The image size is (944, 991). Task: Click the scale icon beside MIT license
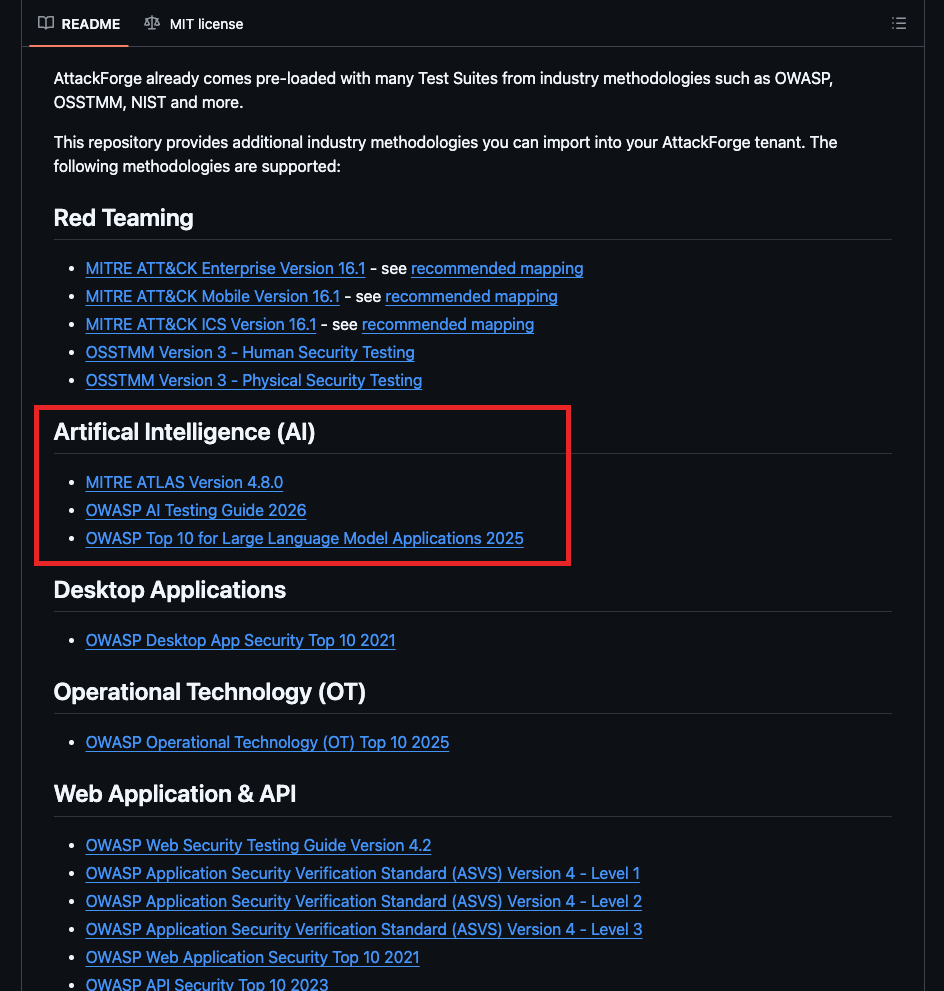tap(152, 23)
